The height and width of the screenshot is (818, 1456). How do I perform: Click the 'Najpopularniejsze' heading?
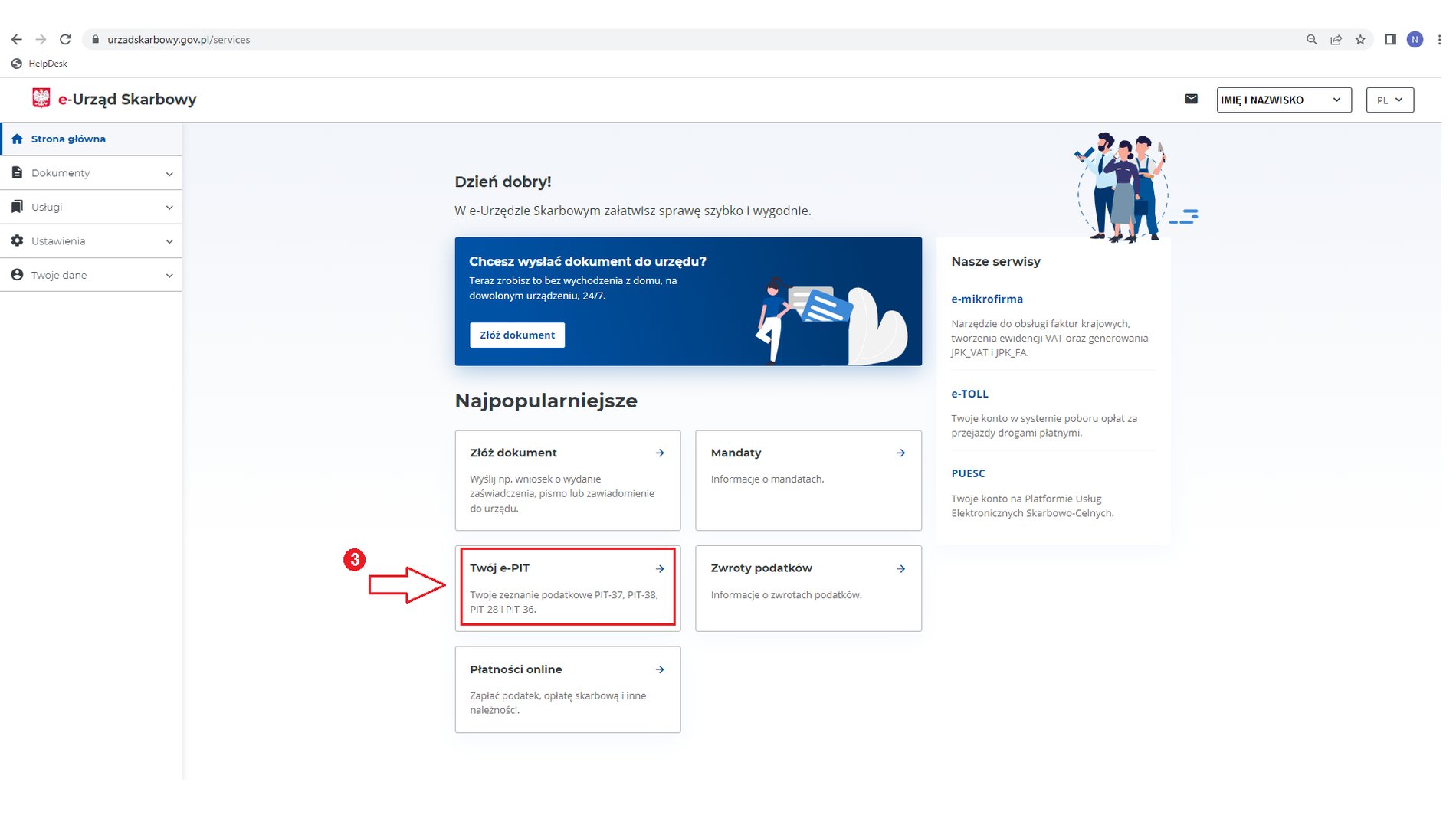[x=546, y=401]
